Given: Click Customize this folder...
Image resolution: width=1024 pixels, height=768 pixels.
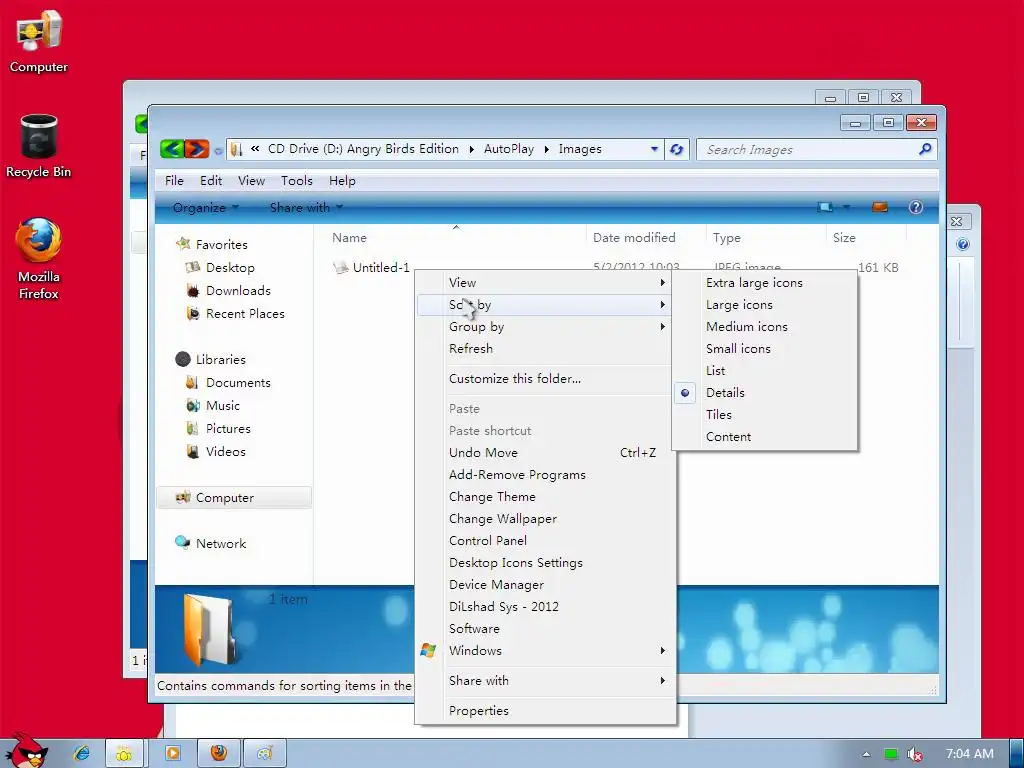Looking at the screenshot, I should click(x=545, y=379).
